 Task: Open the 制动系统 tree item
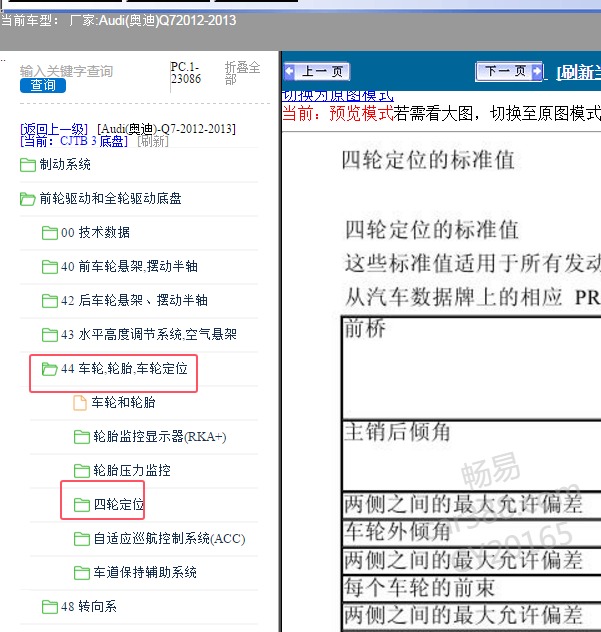coord(65,164)
